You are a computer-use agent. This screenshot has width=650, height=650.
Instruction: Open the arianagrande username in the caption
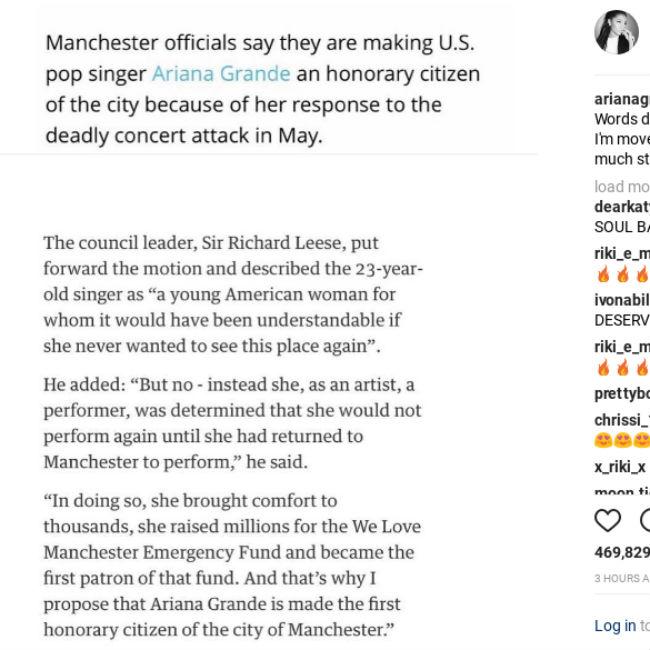(621, 100)
